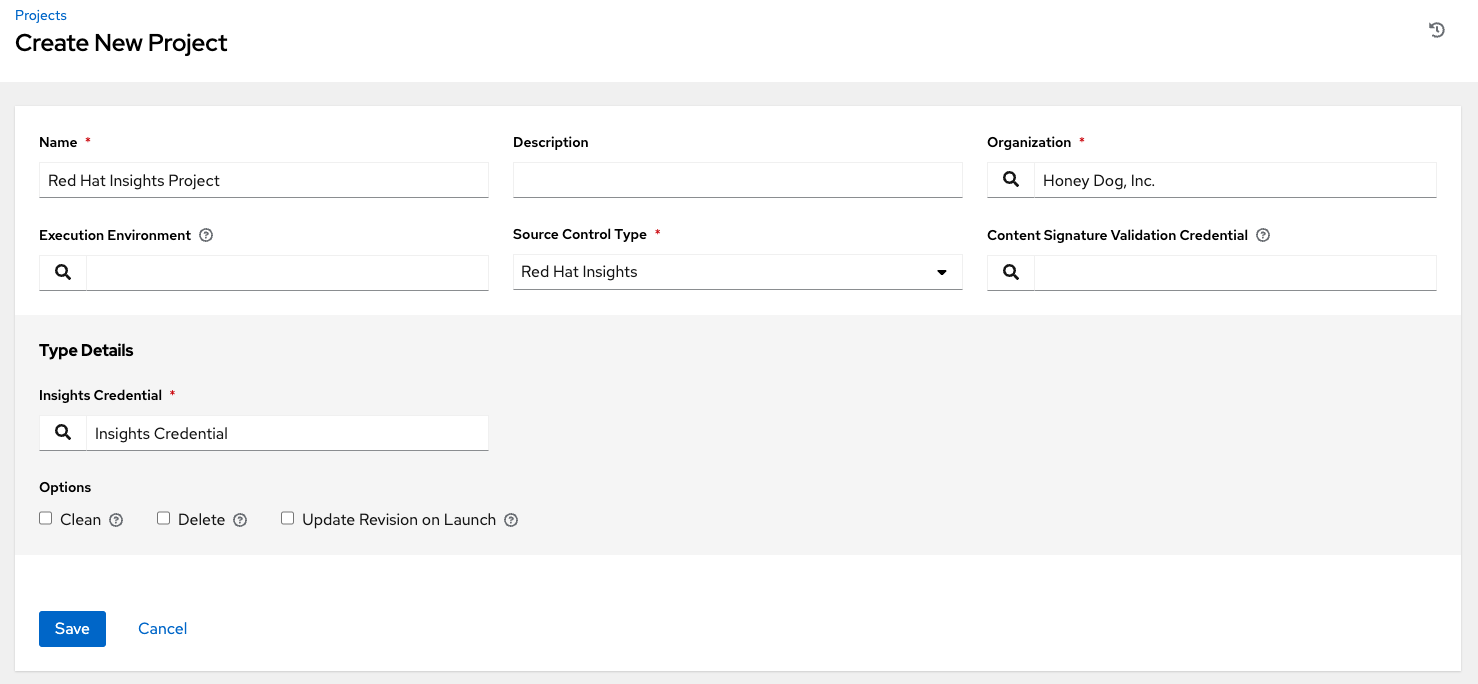Enable the Delete option checkbox

click(x=163, y=517)
